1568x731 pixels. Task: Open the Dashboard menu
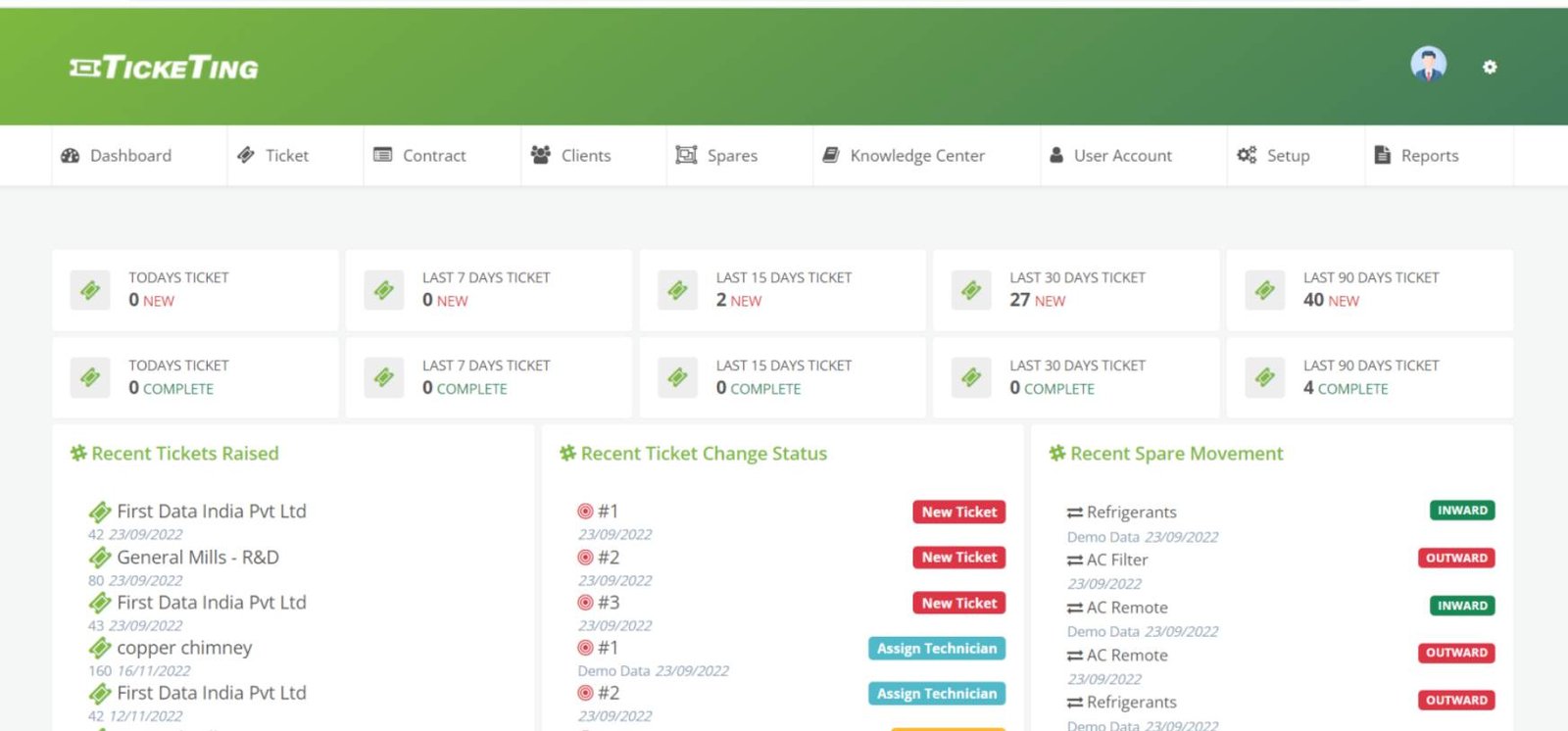117,156
